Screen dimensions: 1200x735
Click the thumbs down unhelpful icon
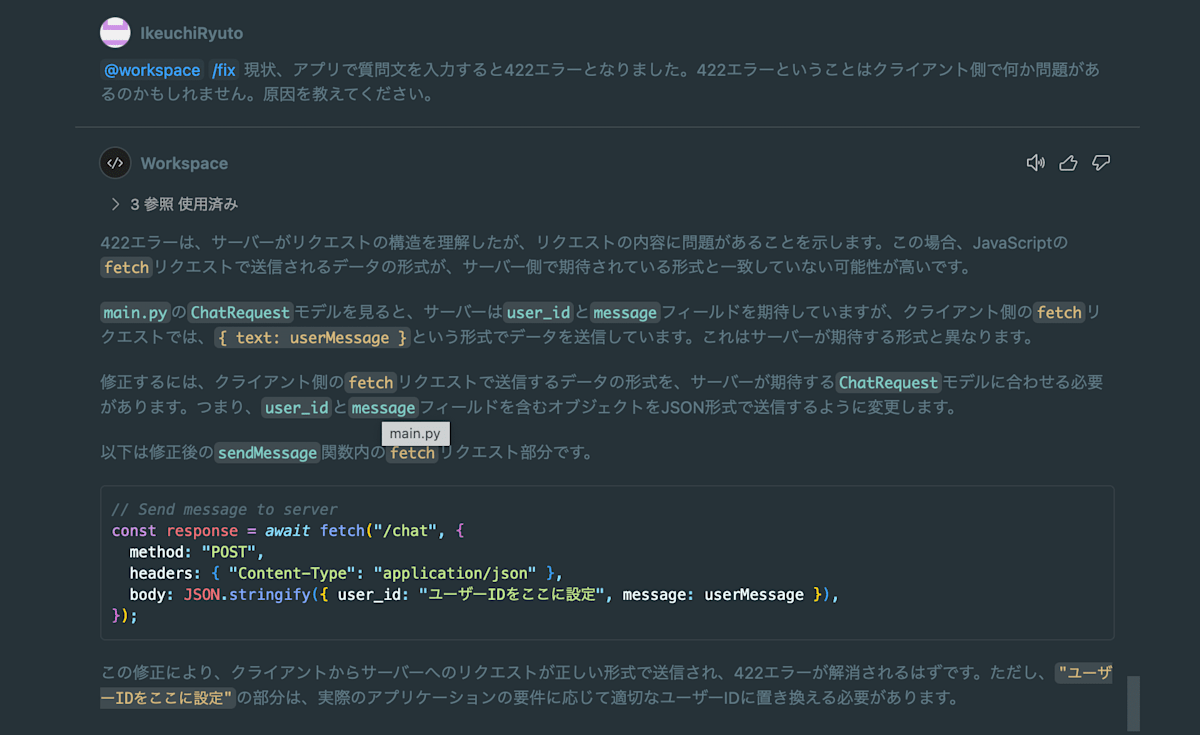(1101, 163)
